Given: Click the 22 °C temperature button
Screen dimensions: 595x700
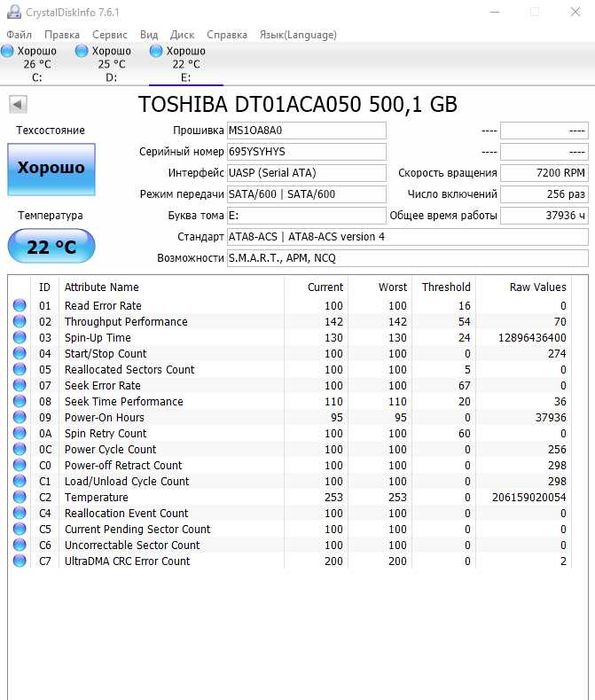Looking at the screenshot, I should point(51,246).
